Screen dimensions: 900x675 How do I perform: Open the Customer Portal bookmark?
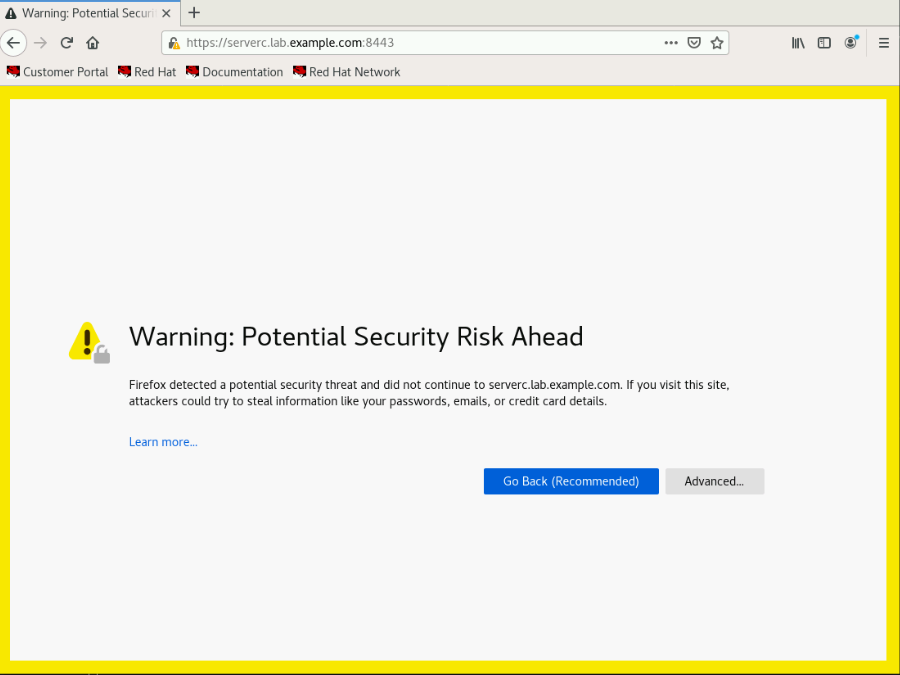[x=57, y=72]
